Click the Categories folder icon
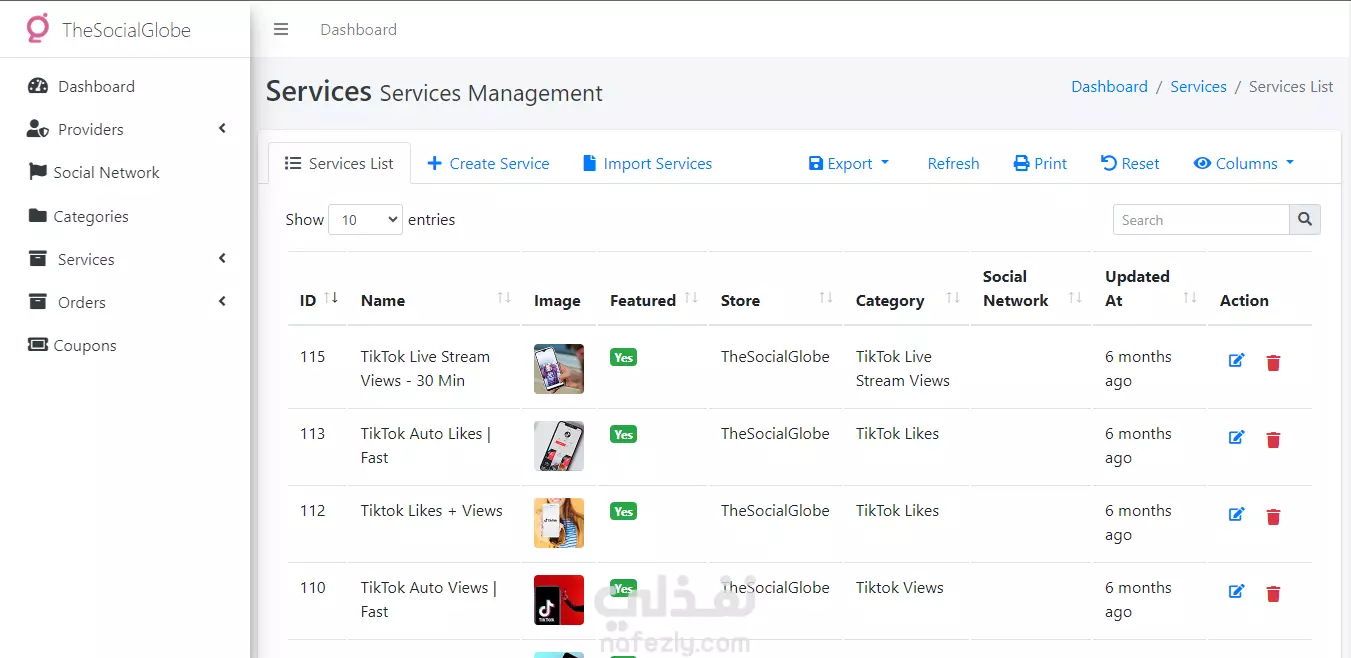The image size is (1351, 658). tap(38, 216)
